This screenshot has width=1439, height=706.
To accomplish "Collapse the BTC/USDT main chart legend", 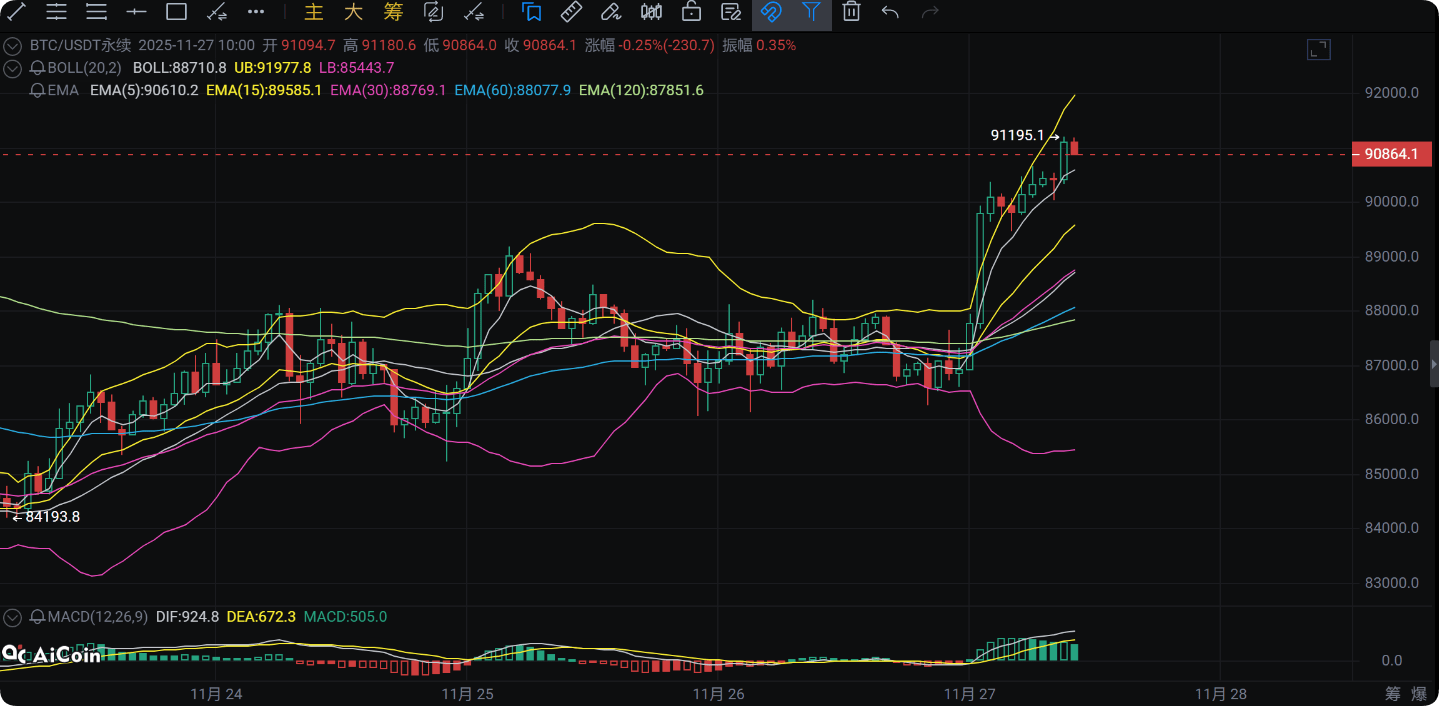I will pyautogui.click(x=13, y=46).
